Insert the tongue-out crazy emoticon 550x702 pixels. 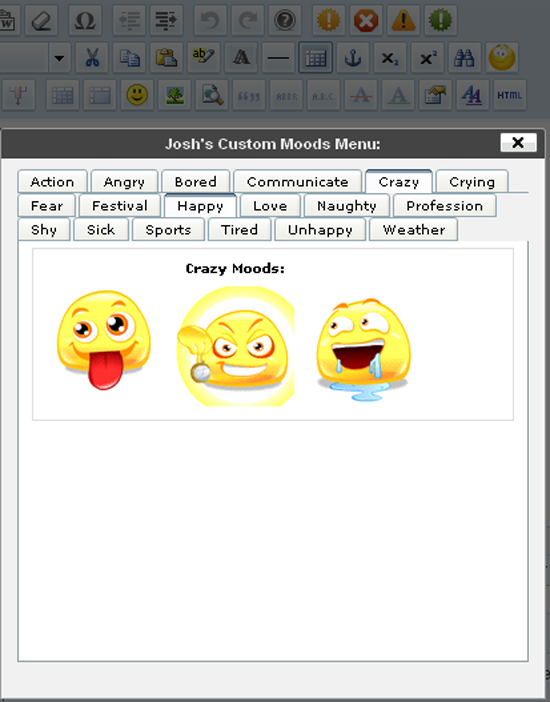click(x=104, y=340)
